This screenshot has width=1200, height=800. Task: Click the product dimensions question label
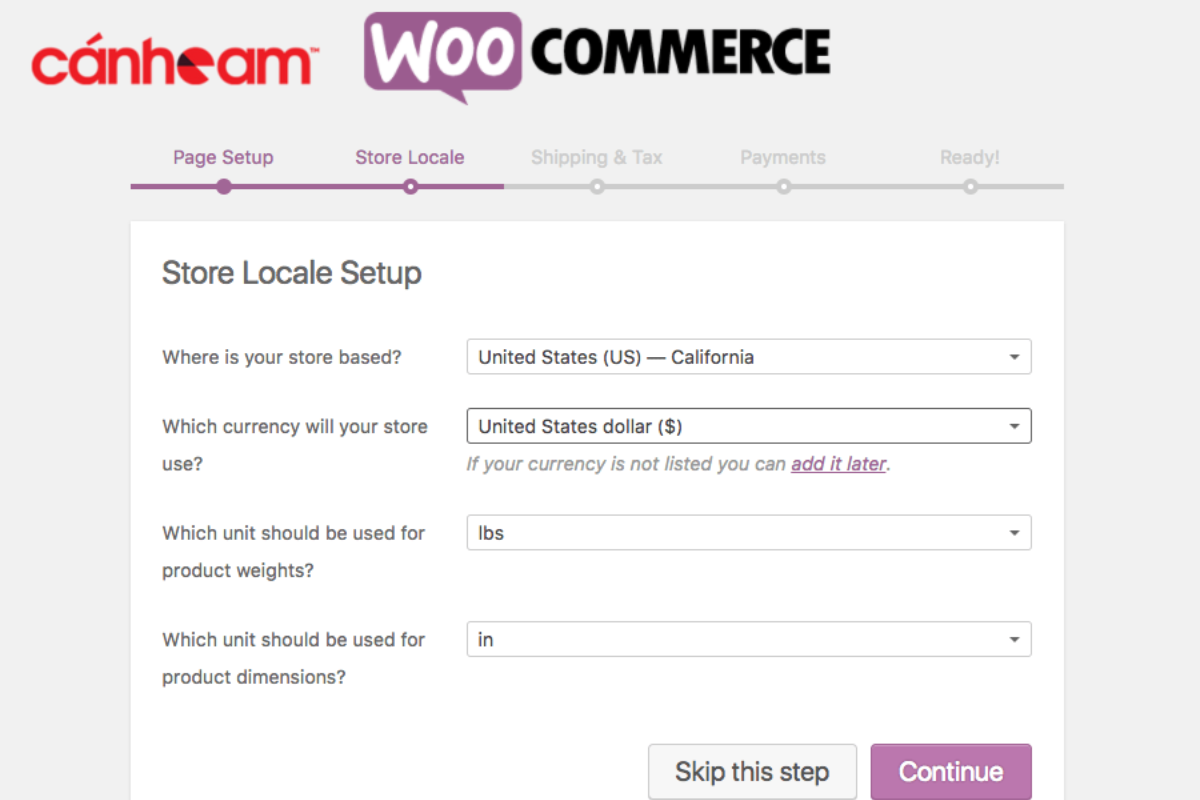click(x=294, y=658)
